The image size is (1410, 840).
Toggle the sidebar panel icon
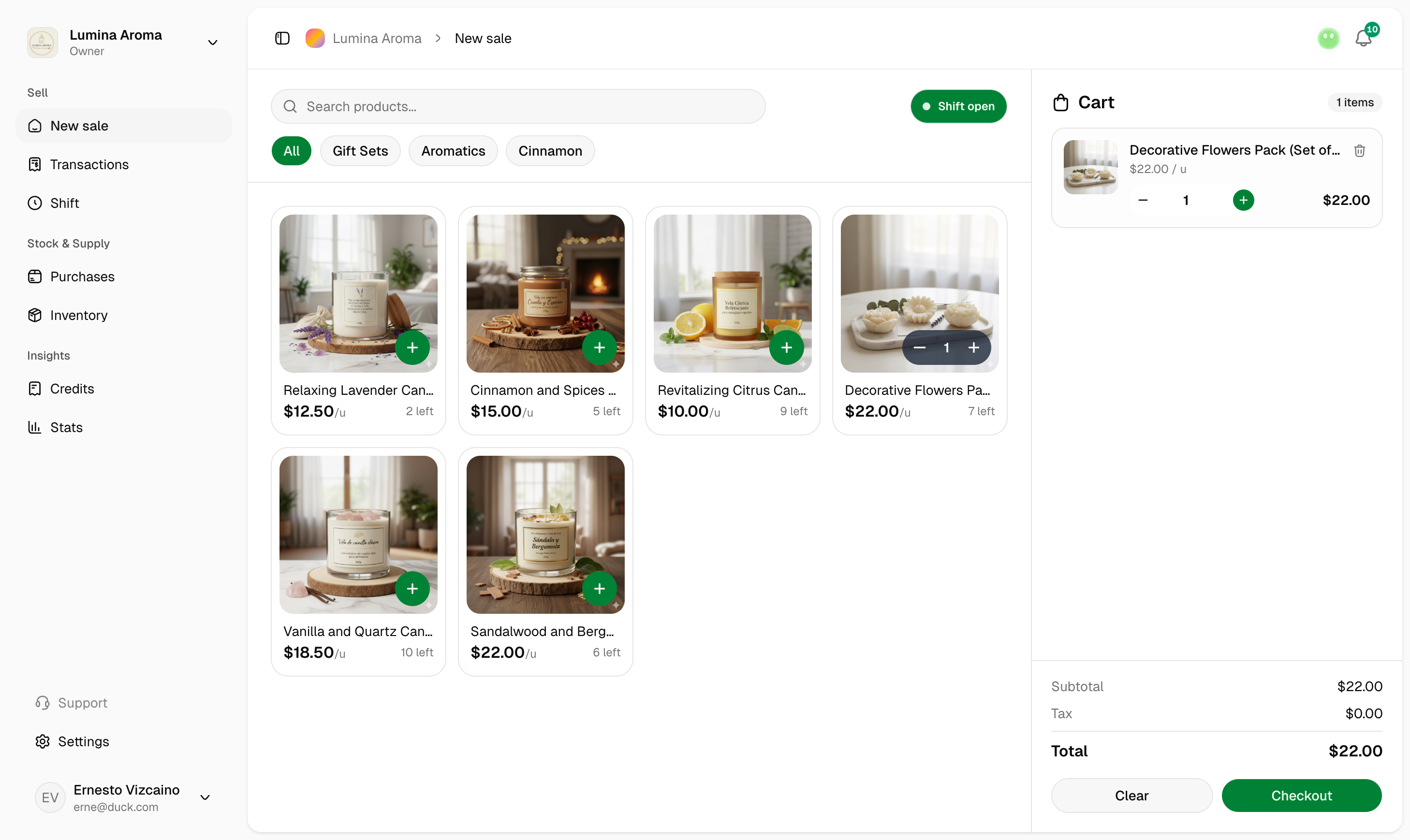click(282, 38)
